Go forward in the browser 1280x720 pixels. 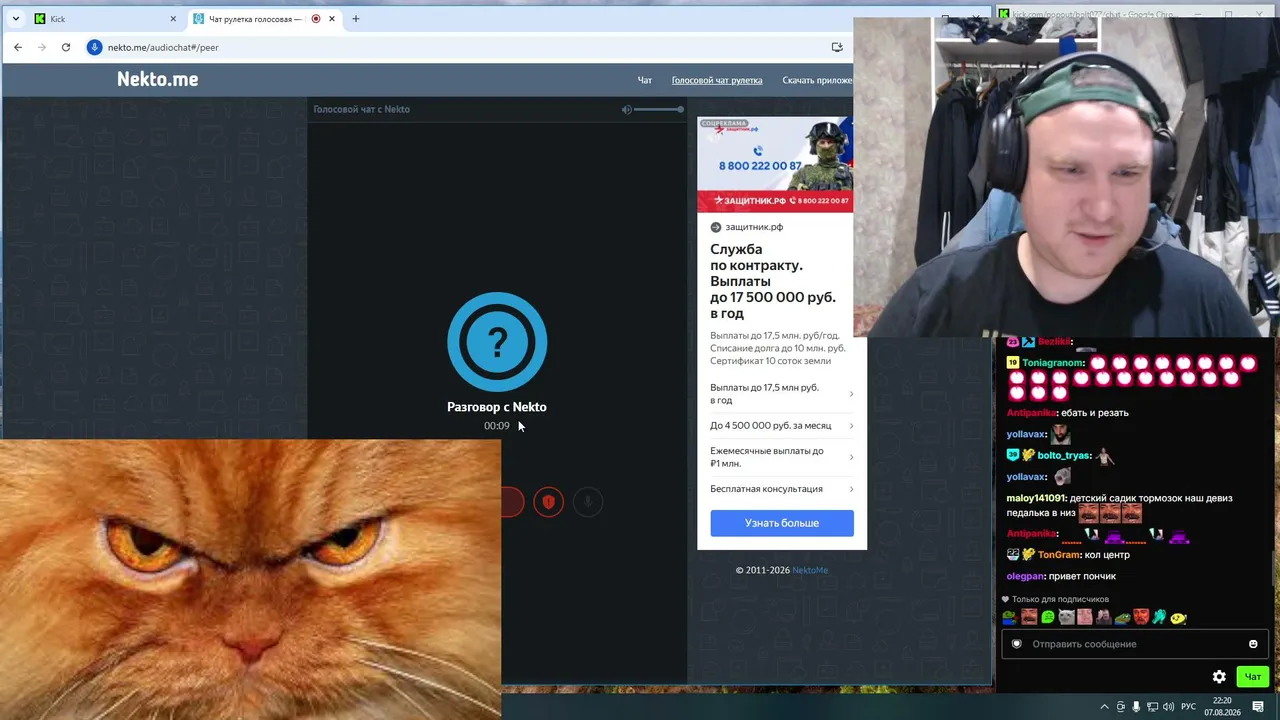(42, 47)
